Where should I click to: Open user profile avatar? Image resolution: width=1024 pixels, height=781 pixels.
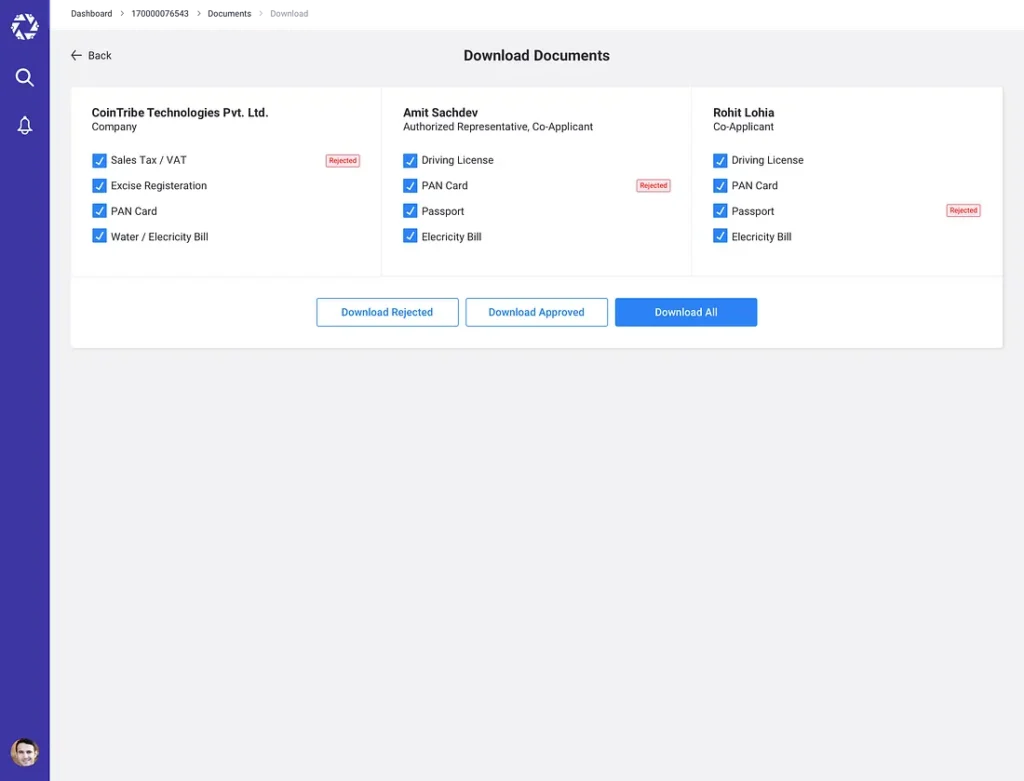coord(25,752)
